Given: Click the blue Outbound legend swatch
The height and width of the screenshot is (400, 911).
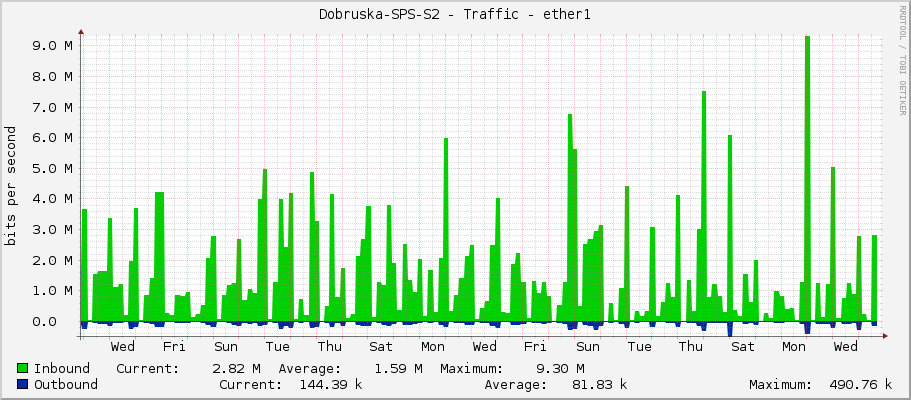Looking at the screenshot, I should click(x=23, y=384).
